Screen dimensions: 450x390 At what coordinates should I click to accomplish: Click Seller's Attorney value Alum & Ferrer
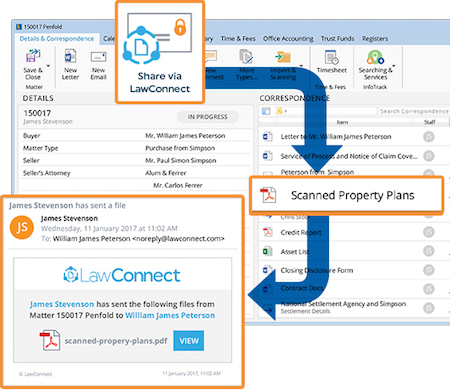(x=166, y=173)
